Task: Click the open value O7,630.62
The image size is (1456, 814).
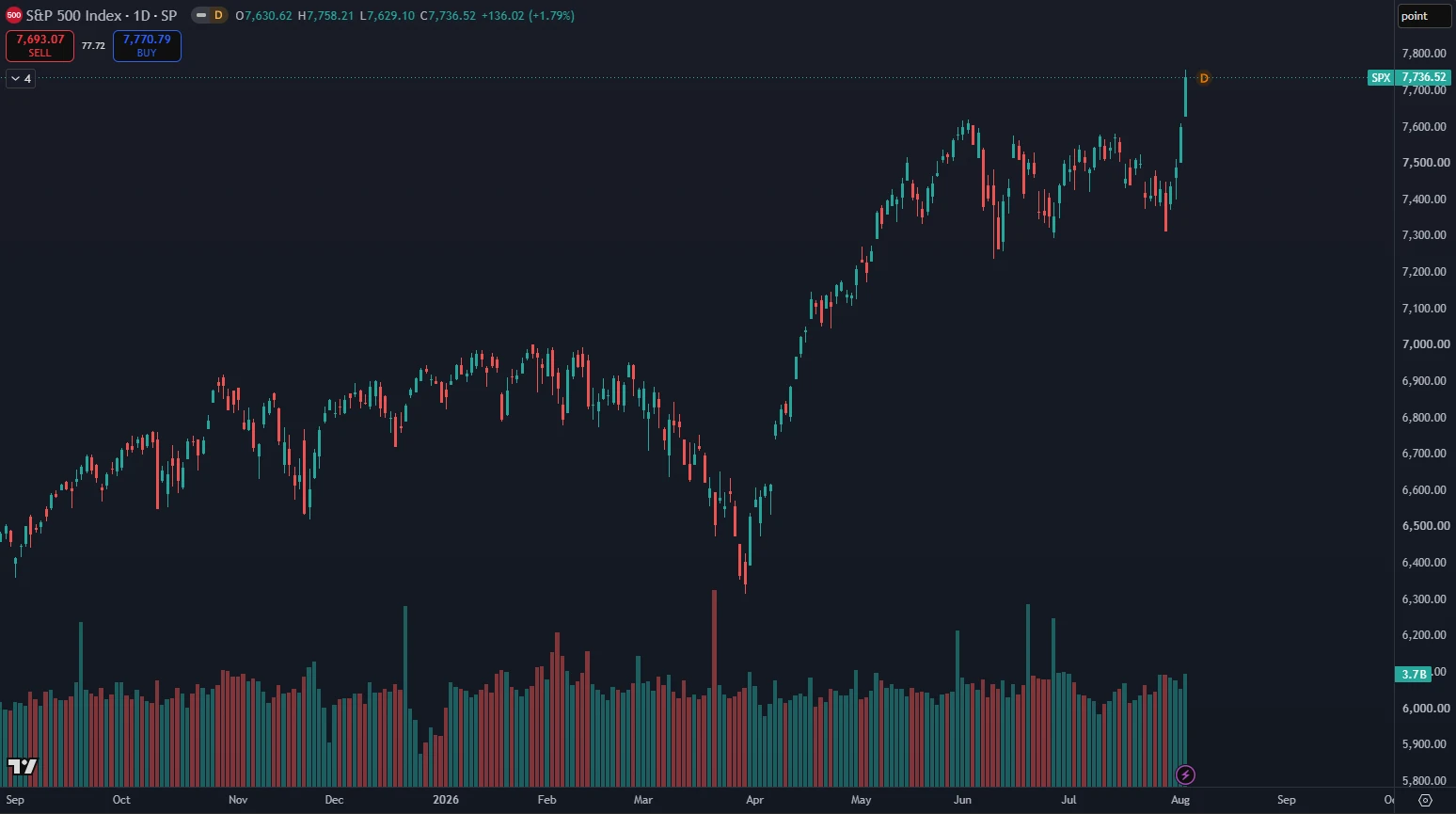Action: click(x=263, y=16)
